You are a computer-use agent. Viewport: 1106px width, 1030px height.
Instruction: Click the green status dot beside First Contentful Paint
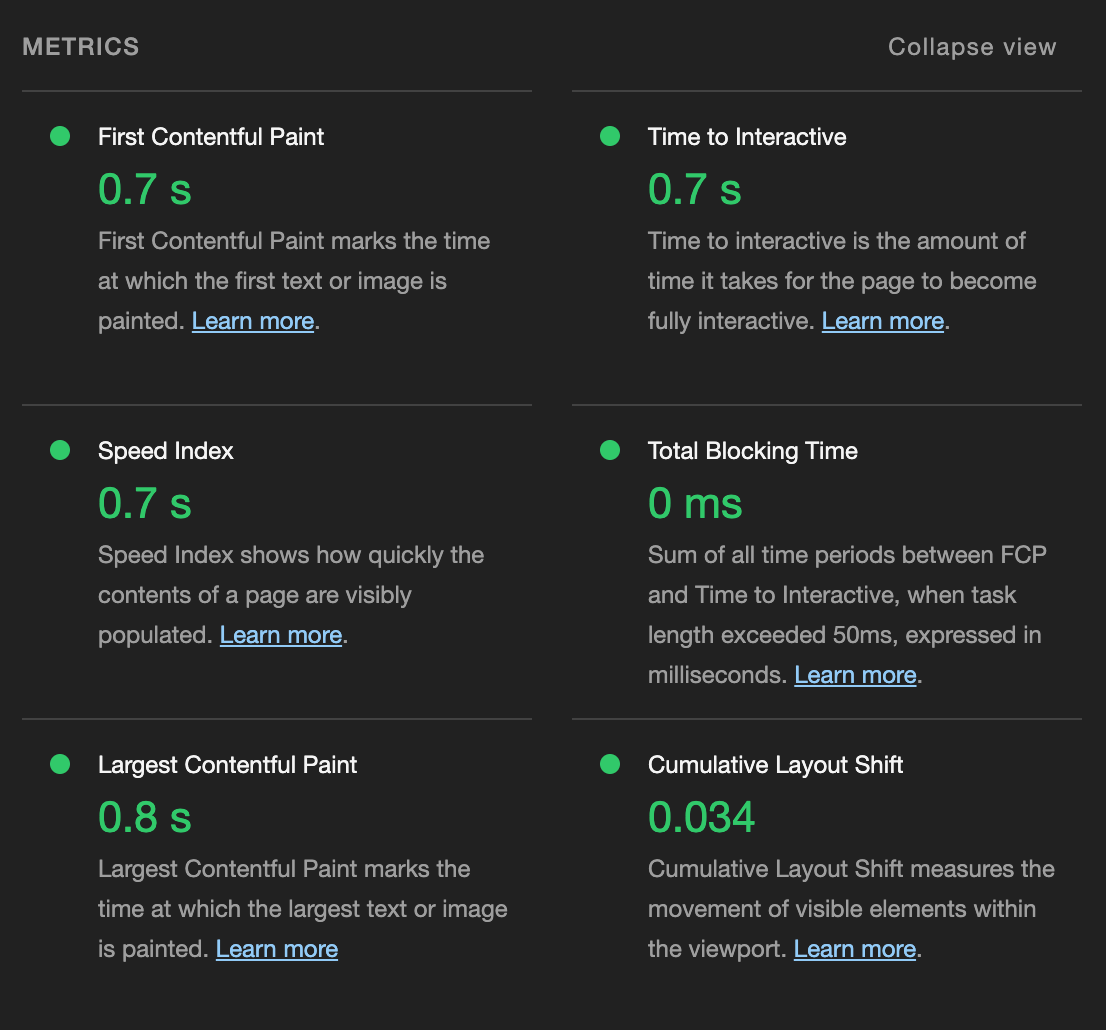(x=59, y=136)
